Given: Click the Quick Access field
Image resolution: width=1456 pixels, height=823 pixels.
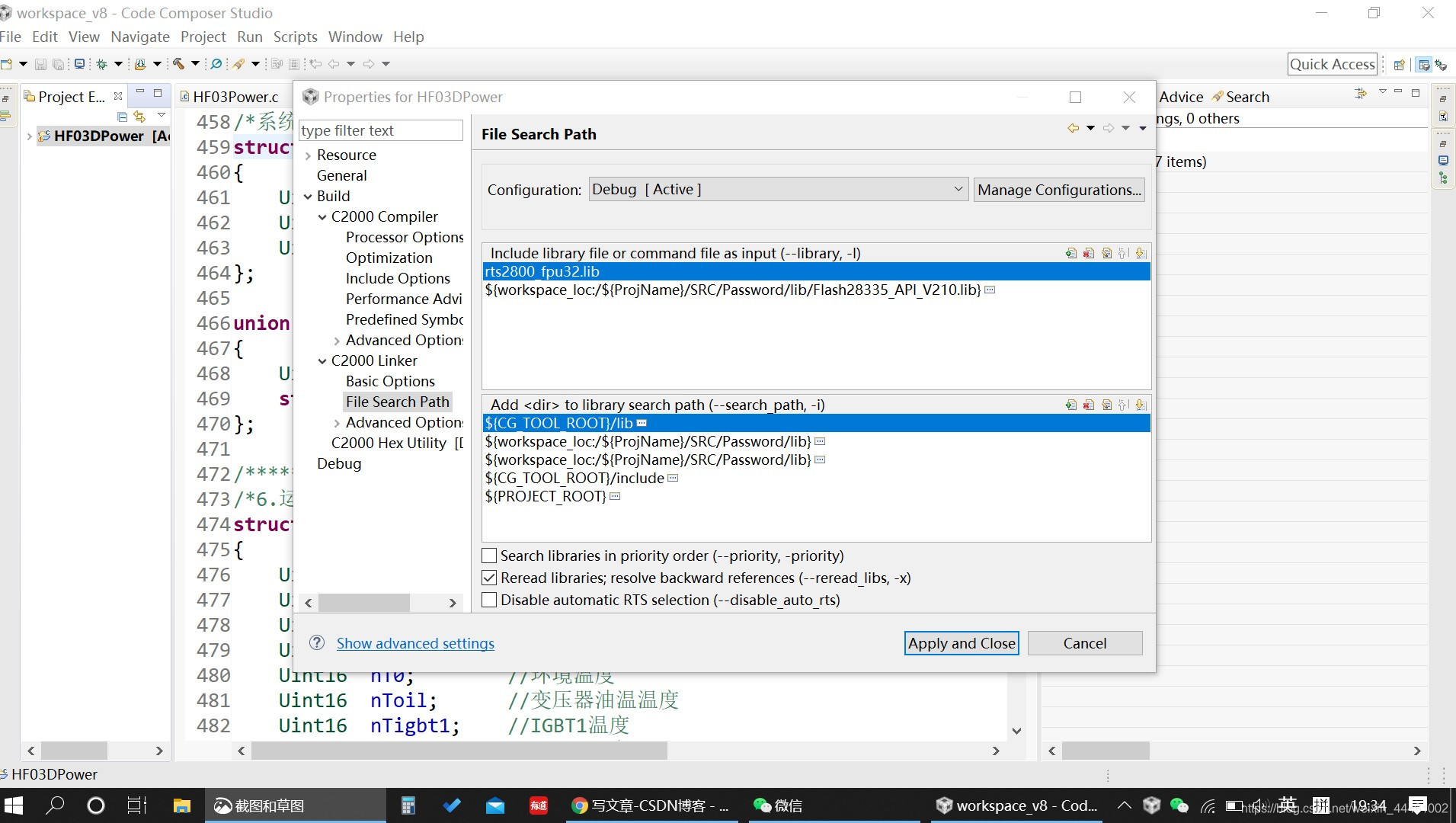Looking at the screenshot, I should [x=1333, y=64].
